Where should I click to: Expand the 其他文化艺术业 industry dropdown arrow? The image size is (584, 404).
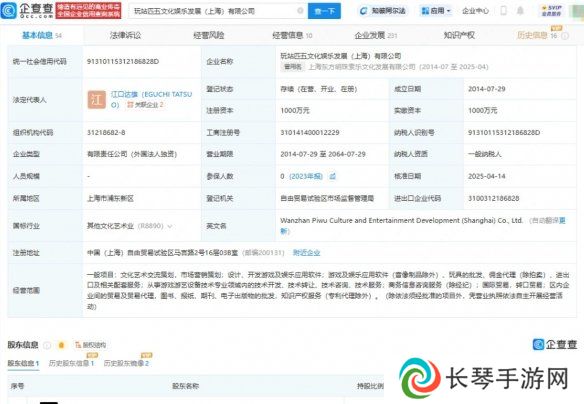[x=170, y=226]
